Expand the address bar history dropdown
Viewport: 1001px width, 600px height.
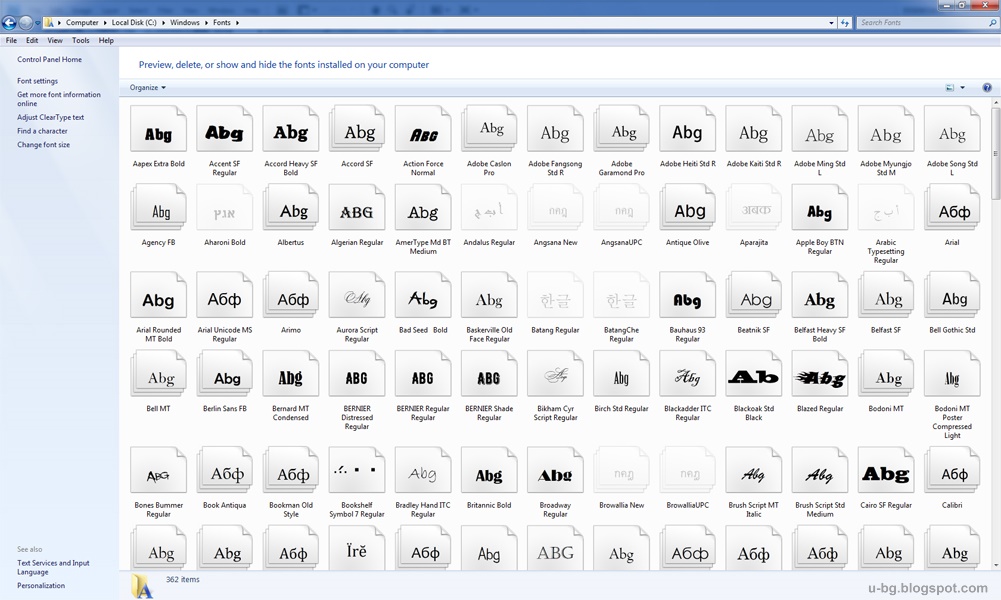click(831, 22)
